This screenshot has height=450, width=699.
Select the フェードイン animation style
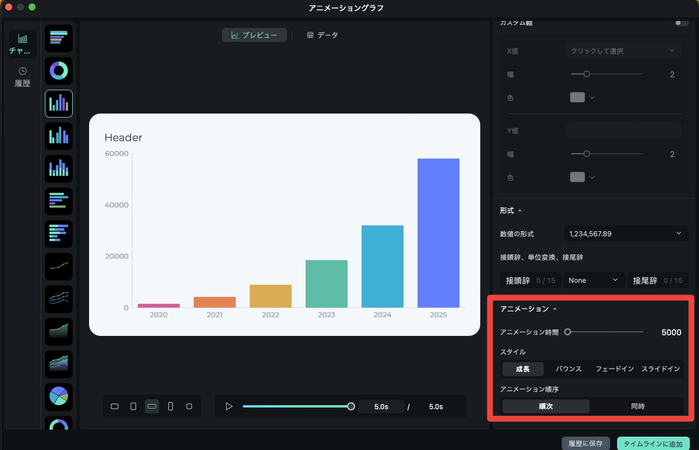615,369
